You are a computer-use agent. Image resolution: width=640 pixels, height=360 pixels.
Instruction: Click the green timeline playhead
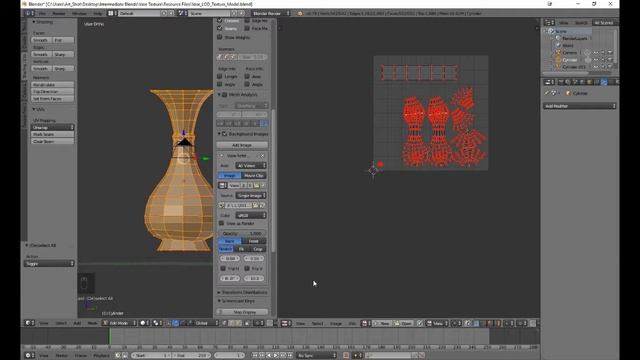[109, 336]
